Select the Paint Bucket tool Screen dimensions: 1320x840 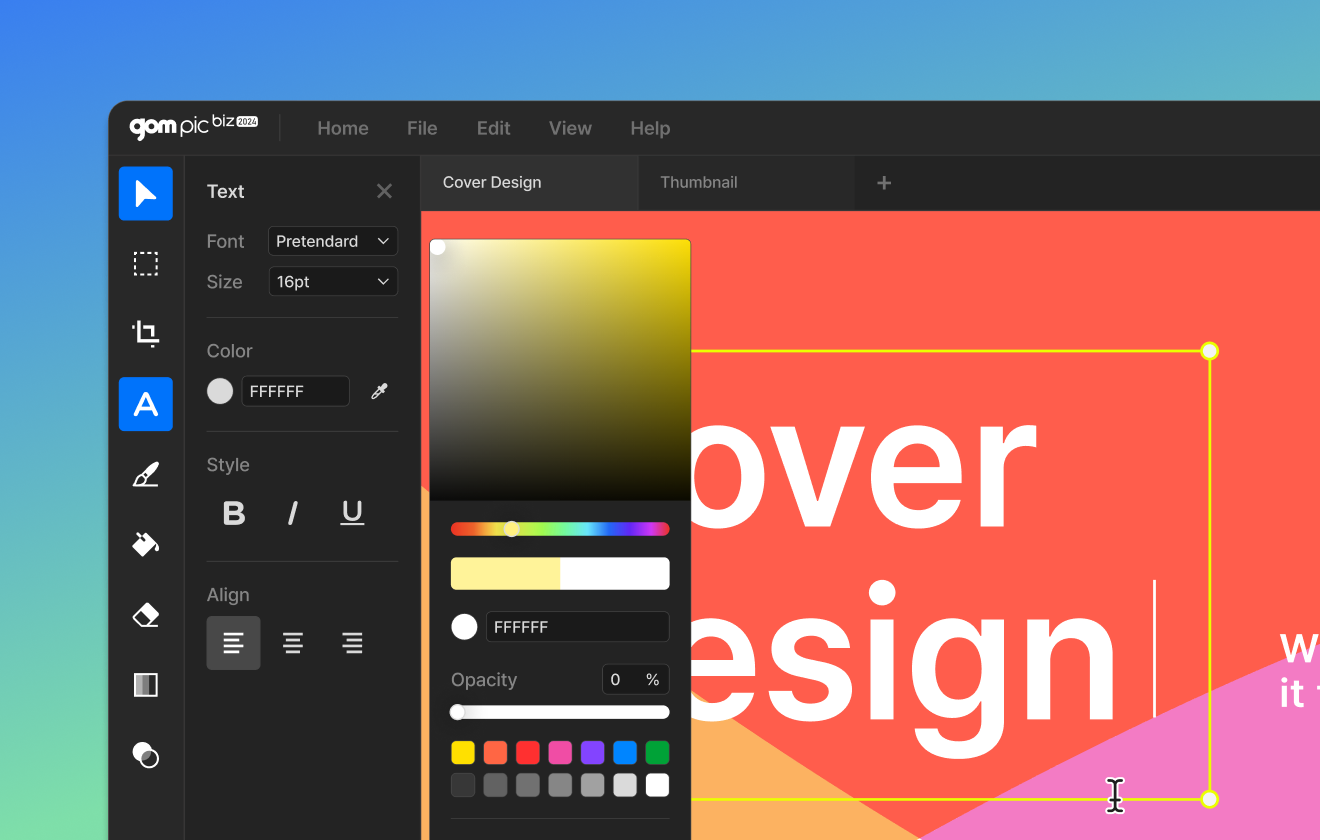point(146,544)
